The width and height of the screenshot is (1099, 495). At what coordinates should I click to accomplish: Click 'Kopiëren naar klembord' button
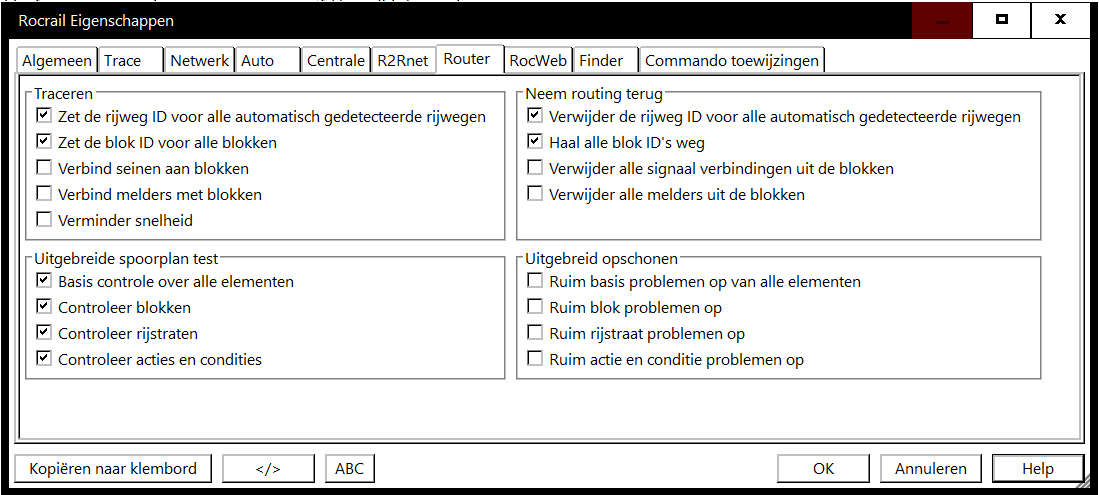point(113,468)
